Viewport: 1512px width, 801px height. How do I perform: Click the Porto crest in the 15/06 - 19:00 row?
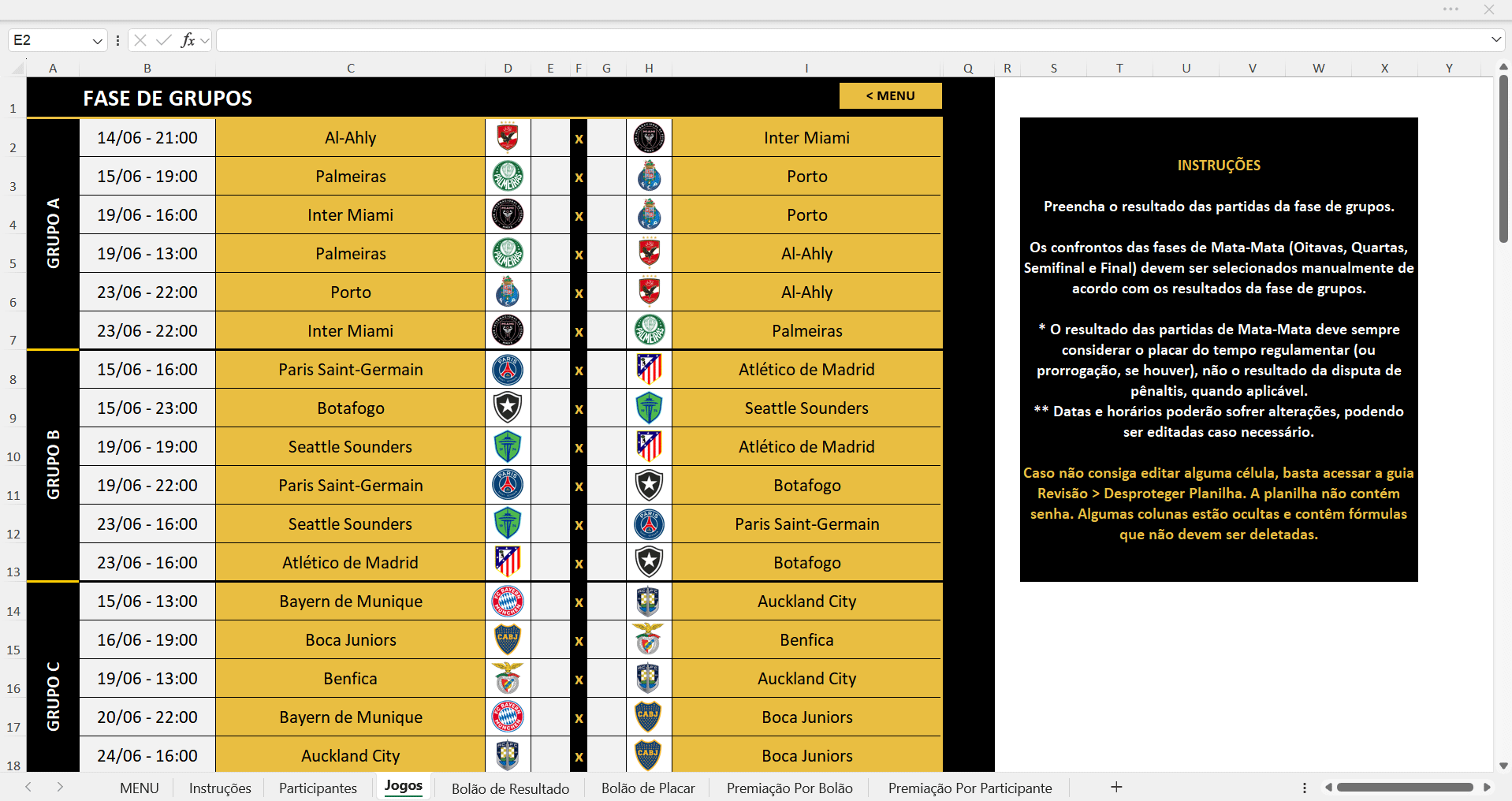(x=649, y=176)
